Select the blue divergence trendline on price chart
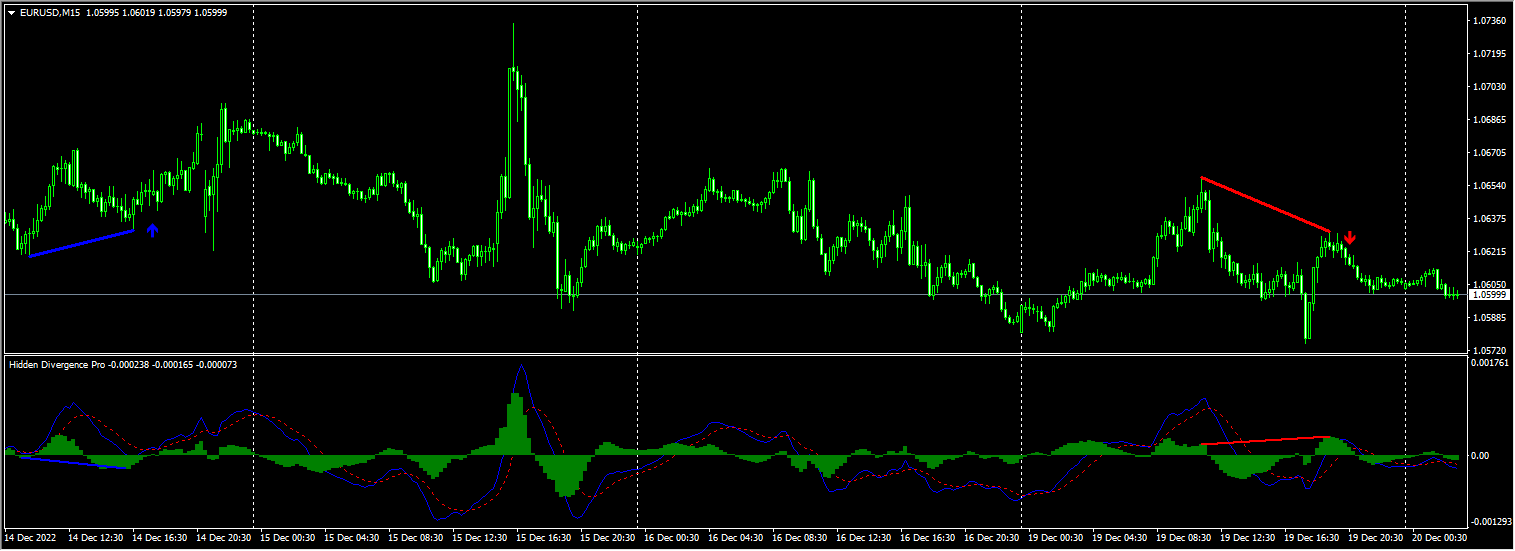Image resolution: width=1515 pixels, height=551 pixels. click(x=81, y=243)
